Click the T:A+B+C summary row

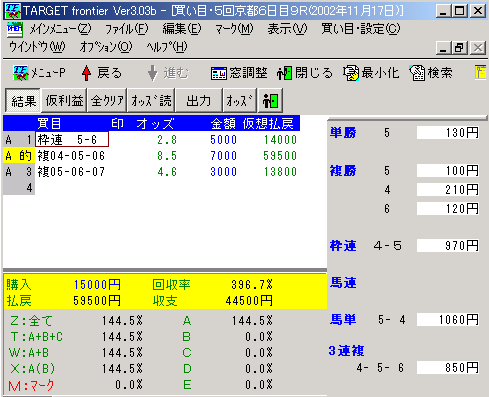[x=76, y=337]
